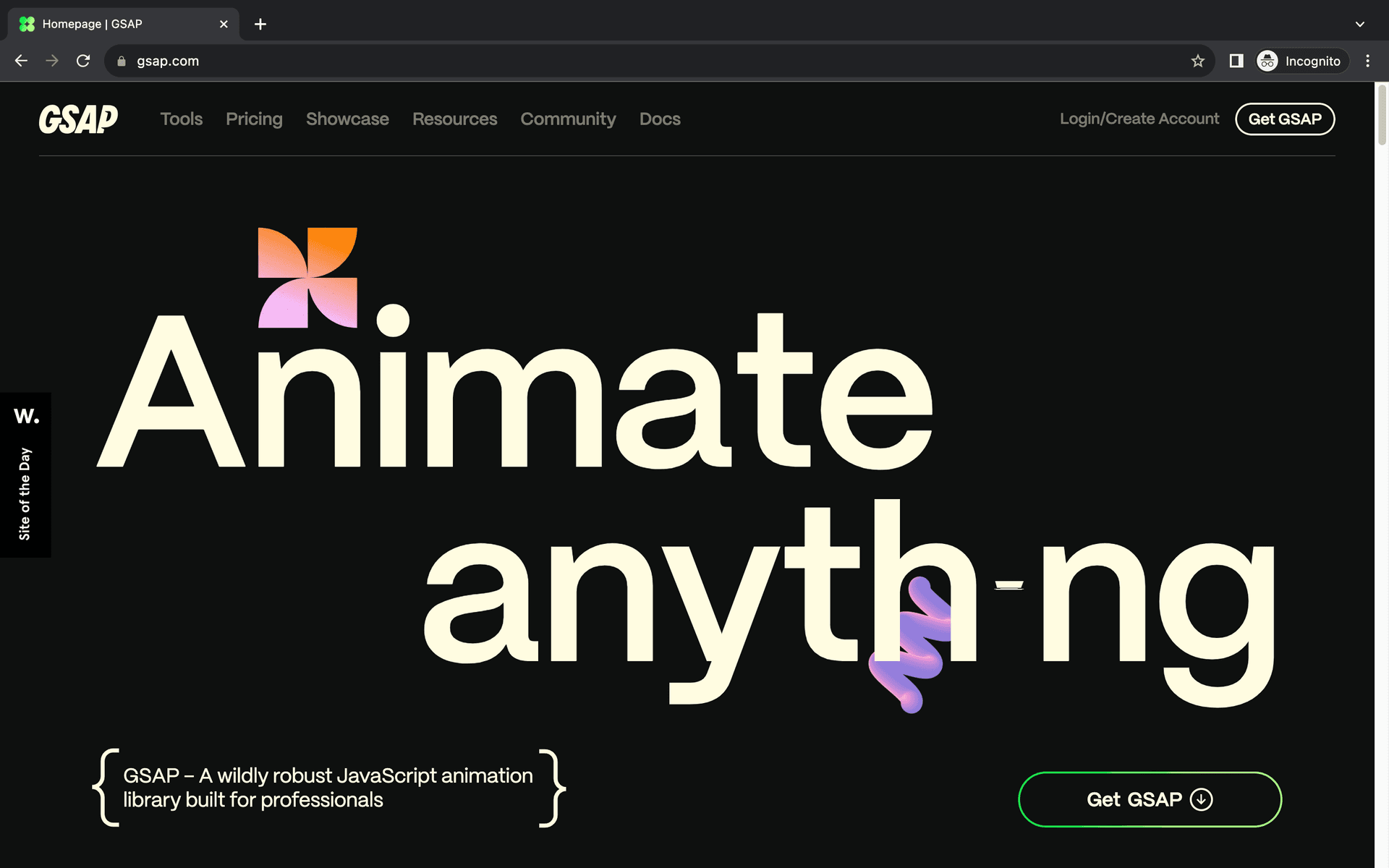Go to the Showcase nav item

click(347, 119)
